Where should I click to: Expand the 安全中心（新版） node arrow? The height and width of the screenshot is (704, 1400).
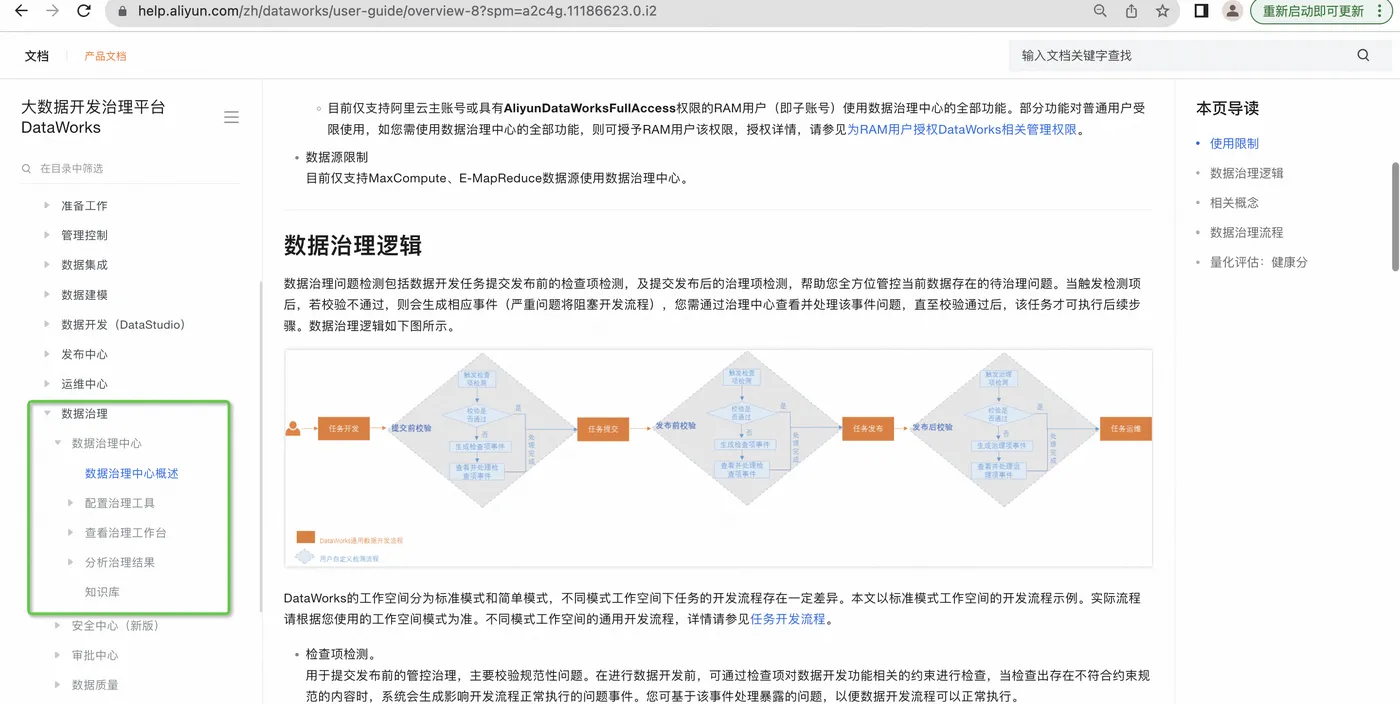pyautogui.click(x=58, y=626)
